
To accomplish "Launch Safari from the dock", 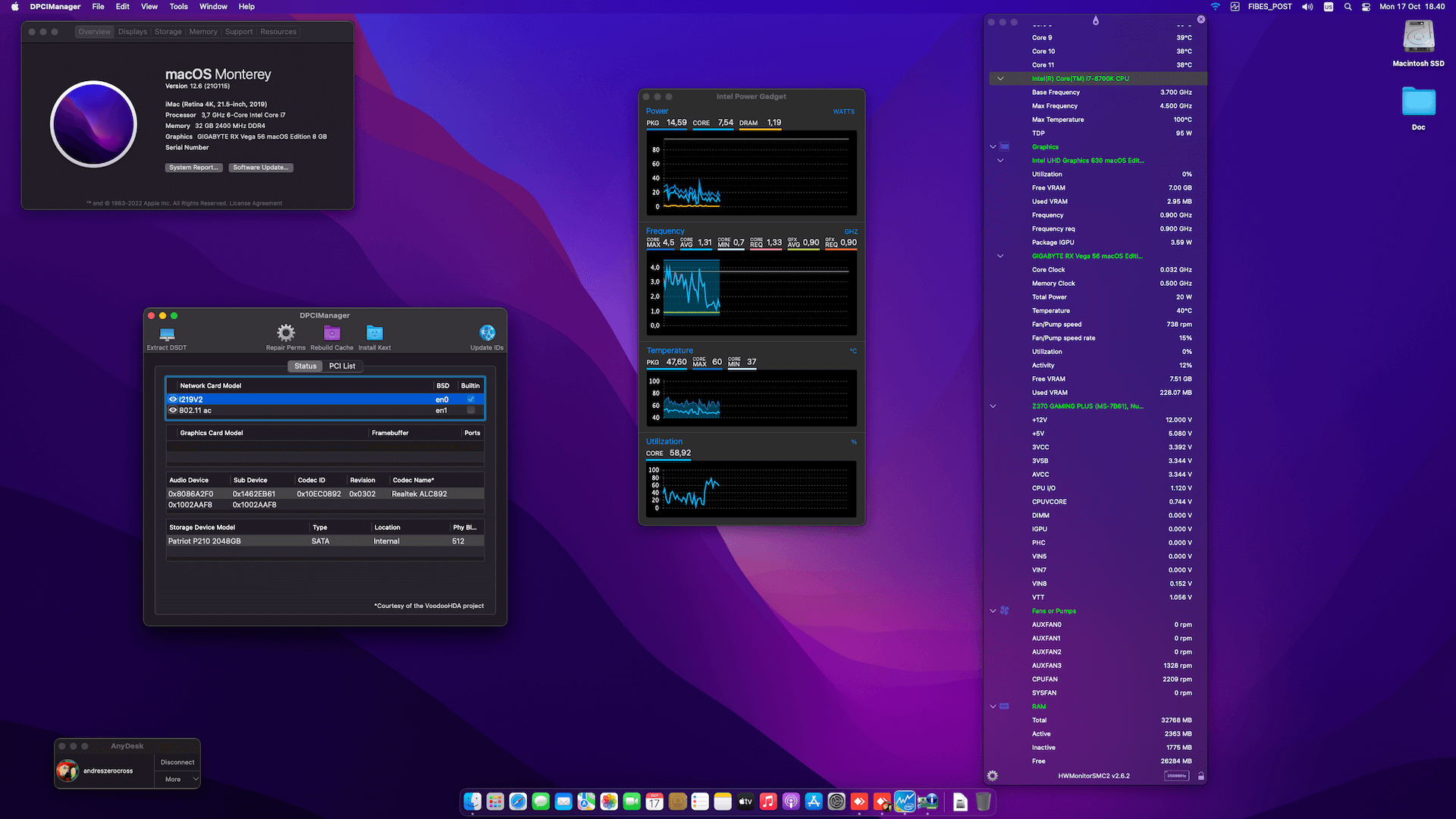I will pyautogui.click(x=518, y=802).
